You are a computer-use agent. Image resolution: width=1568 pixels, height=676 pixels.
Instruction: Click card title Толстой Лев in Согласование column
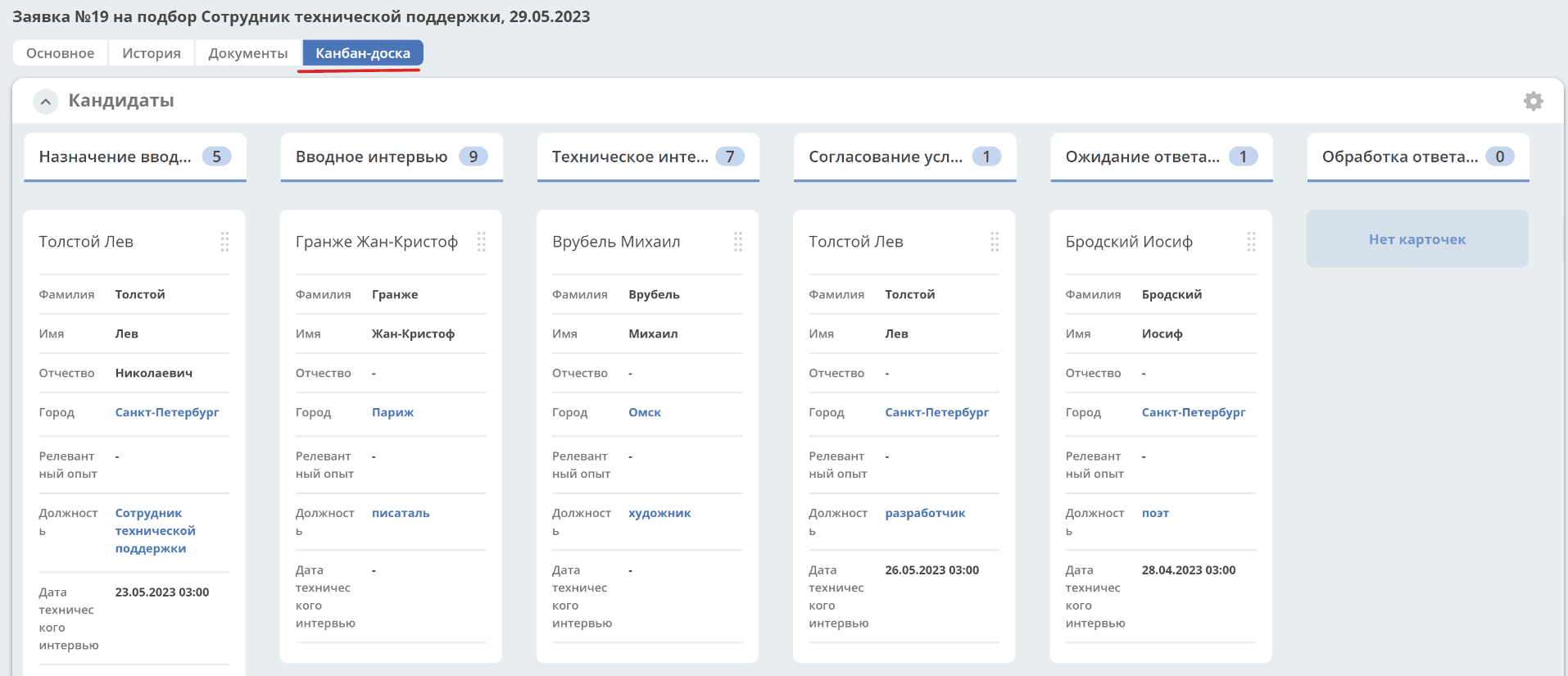pyautogui.click(x=856, y=242)
